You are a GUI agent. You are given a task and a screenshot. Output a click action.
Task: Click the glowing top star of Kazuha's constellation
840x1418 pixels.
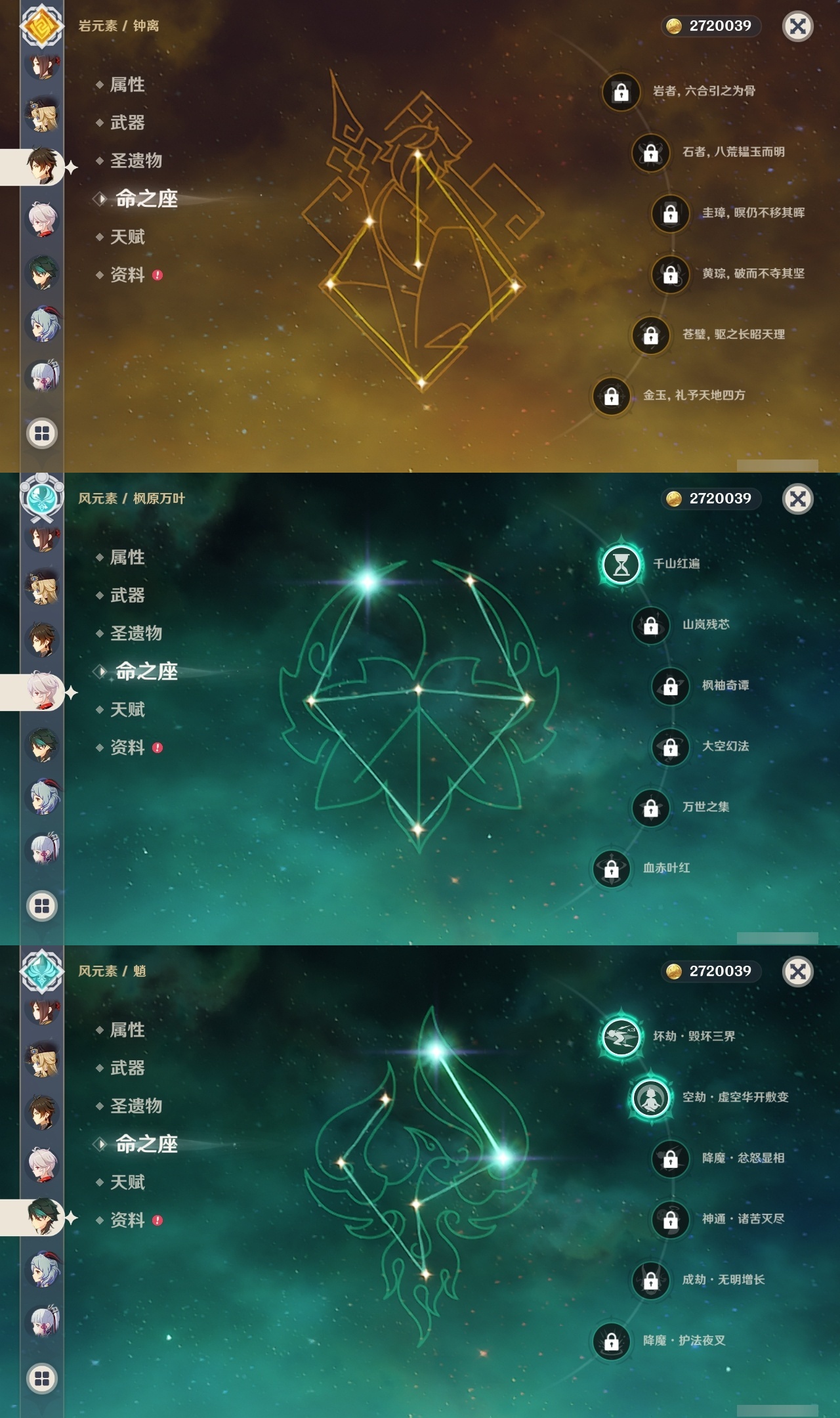367,581
